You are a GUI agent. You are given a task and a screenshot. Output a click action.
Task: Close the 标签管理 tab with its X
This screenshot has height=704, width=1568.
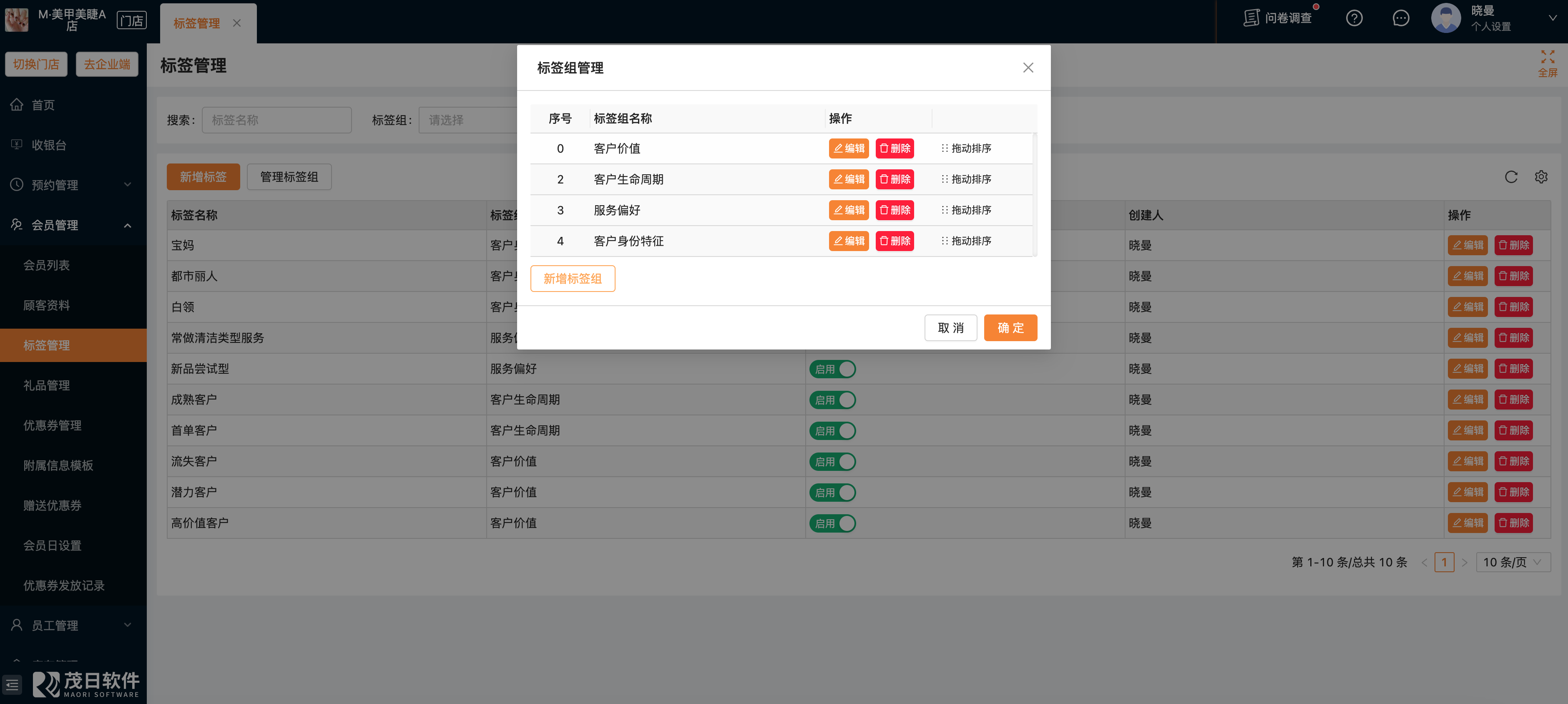coord(237,23)
